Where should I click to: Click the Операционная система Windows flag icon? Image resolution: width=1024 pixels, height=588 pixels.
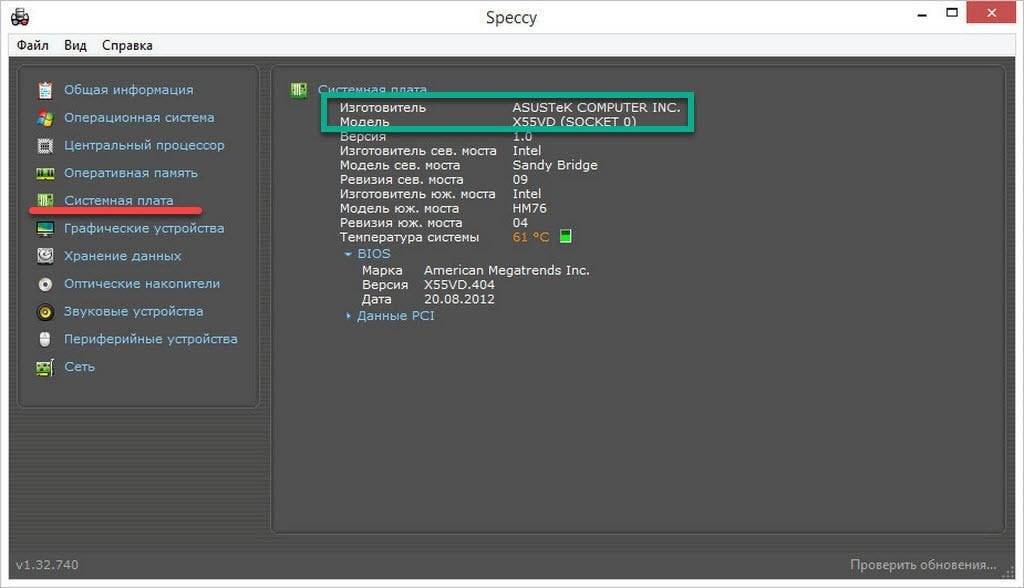(45, 118)
